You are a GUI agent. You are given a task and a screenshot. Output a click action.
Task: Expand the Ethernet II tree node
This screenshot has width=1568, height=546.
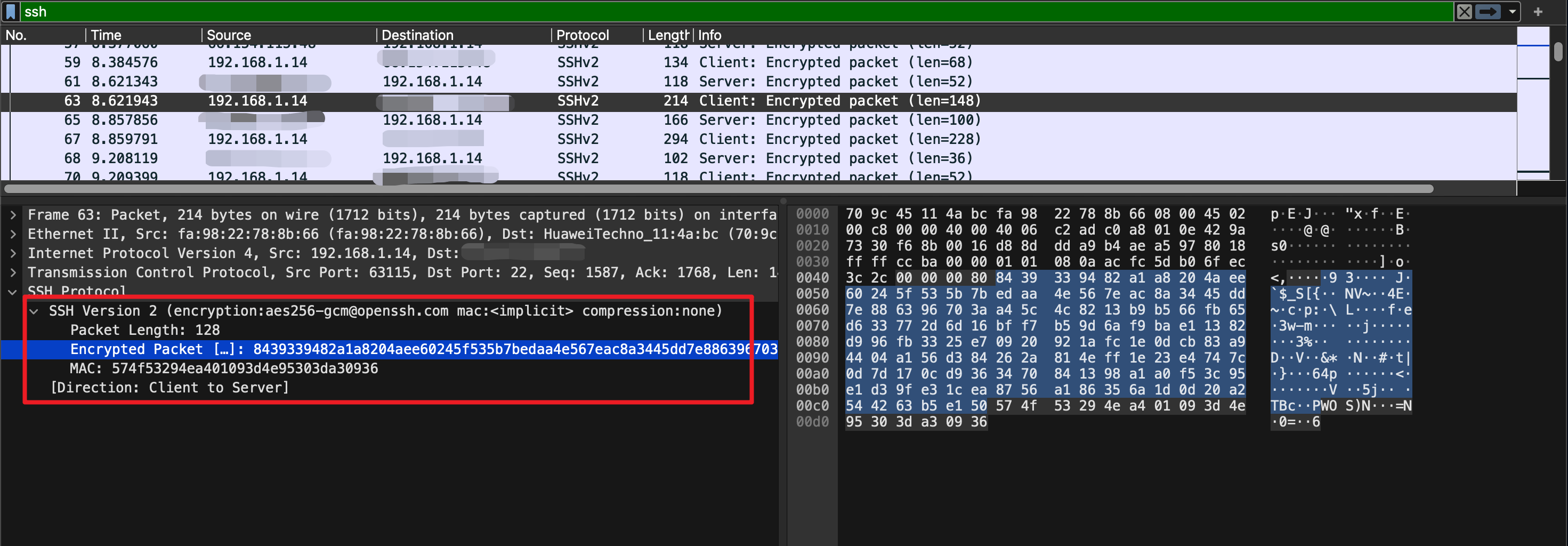pos(13,235)
